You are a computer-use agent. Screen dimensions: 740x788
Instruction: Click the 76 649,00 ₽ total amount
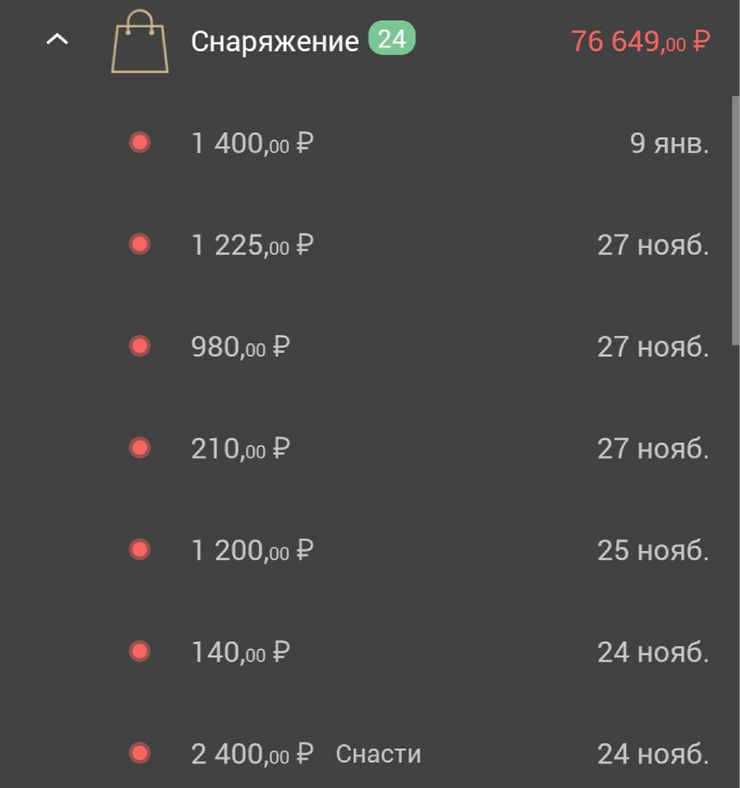[640, 41]
